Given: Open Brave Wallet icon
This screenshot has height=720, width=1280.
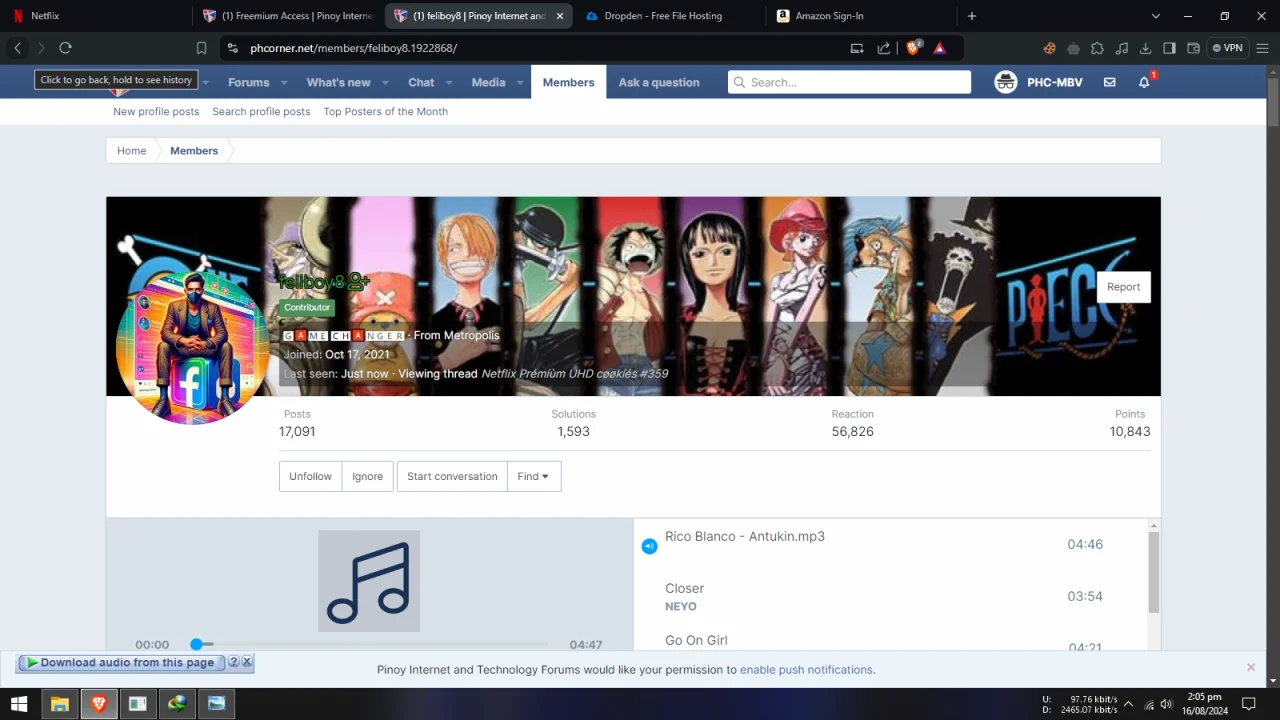Looking at the screenshot, I should pos(1193,48).
